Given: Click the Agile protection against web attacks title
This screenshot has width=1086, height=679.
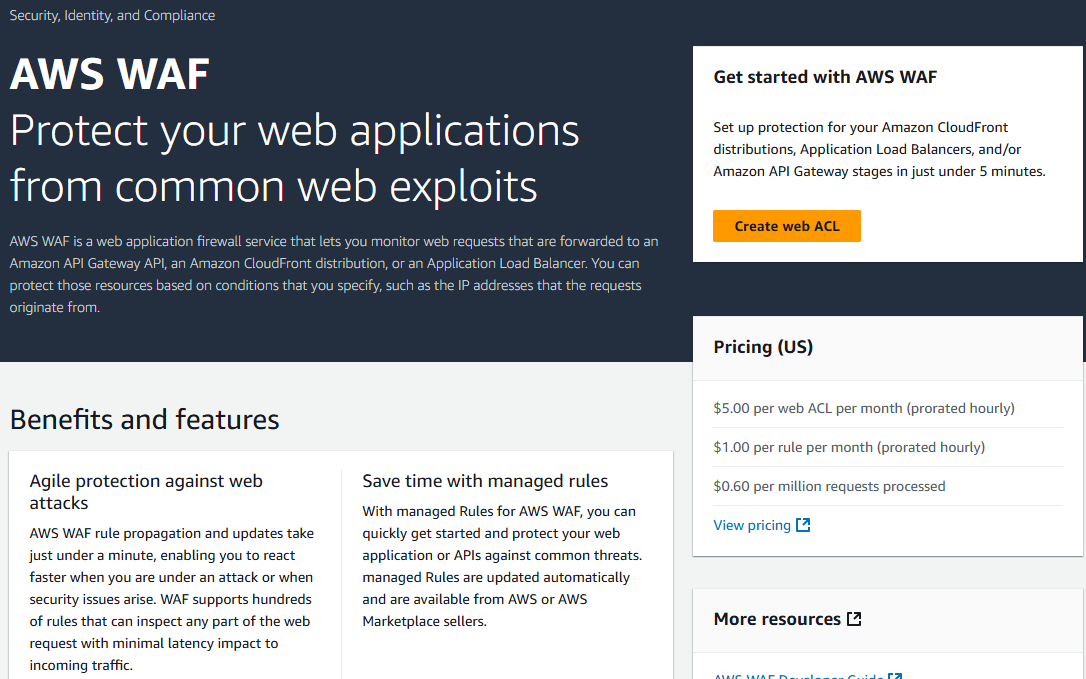Looking at the screenshot, I should 146,491.
